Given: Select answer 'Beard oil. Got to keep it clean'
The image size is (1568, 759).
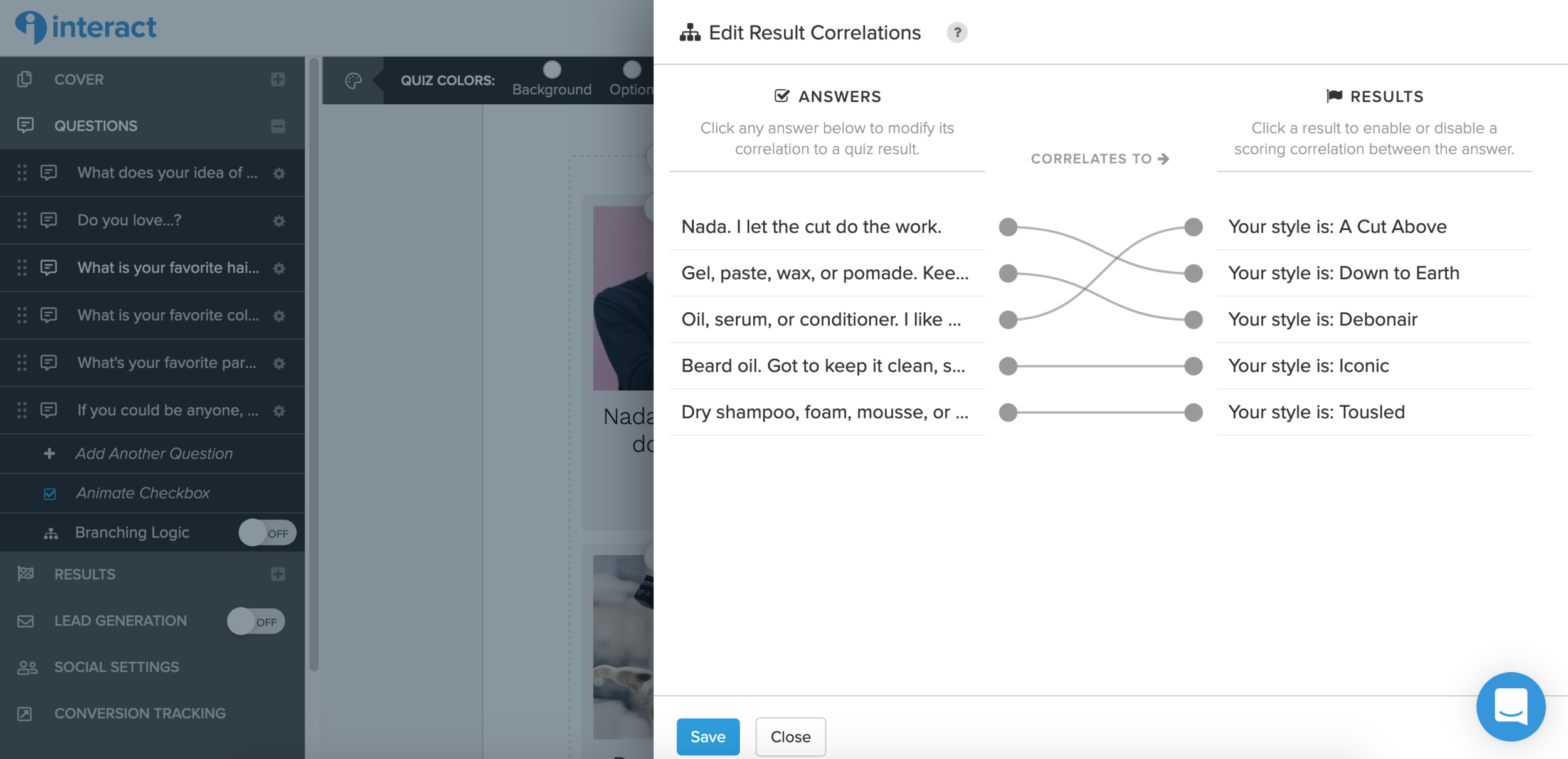Looking at the screenshot, I should 823,366.
